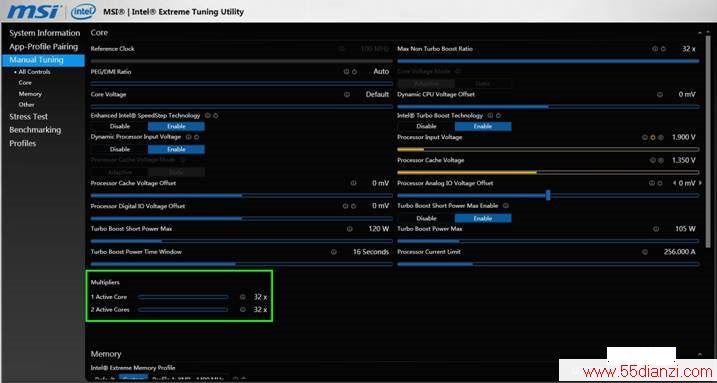
Task: Click the info icon next to Core Voltage
Action: pos(347,95)
